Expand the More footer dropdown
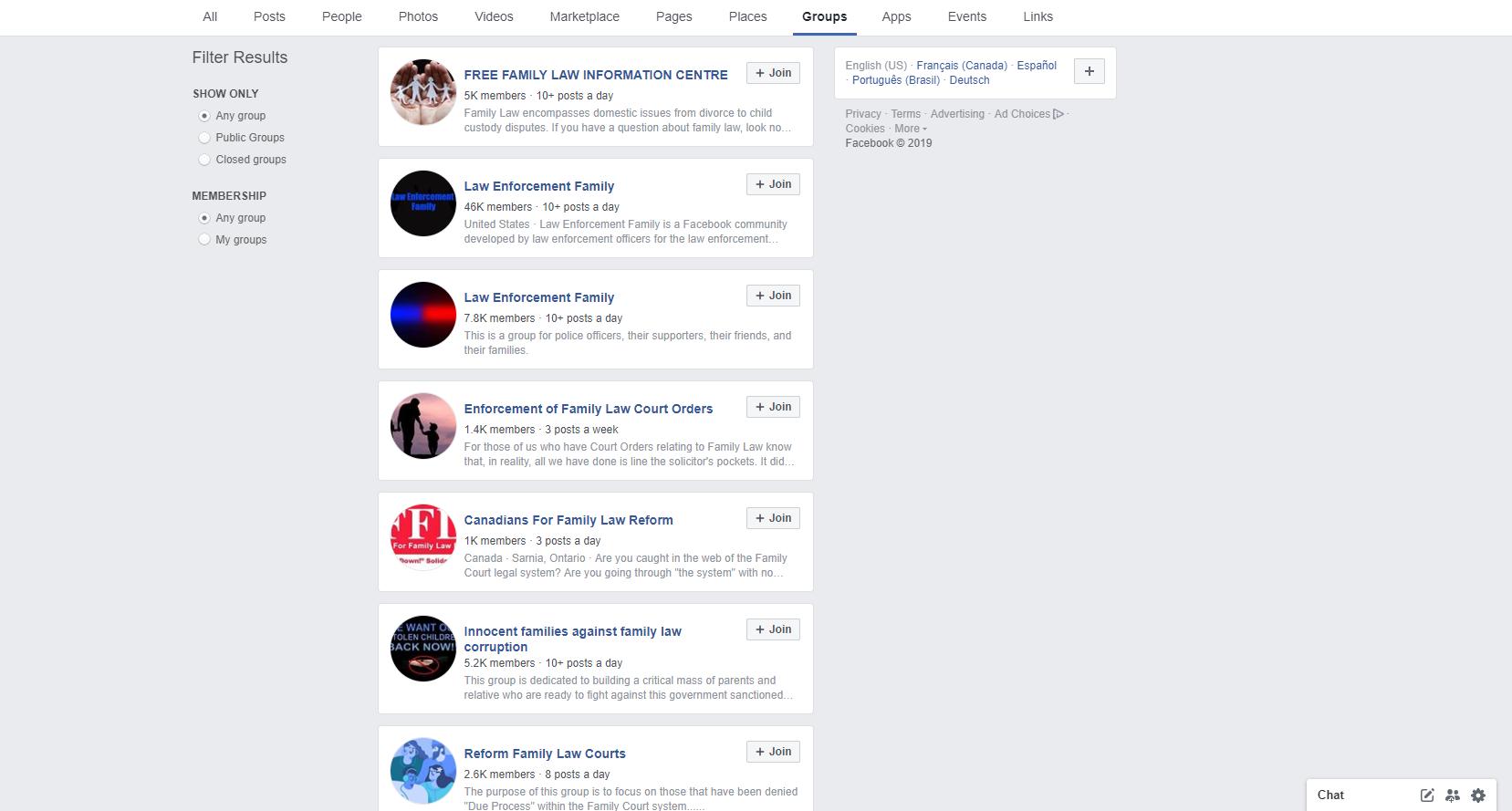1512x811 pixels. point(911,129)
